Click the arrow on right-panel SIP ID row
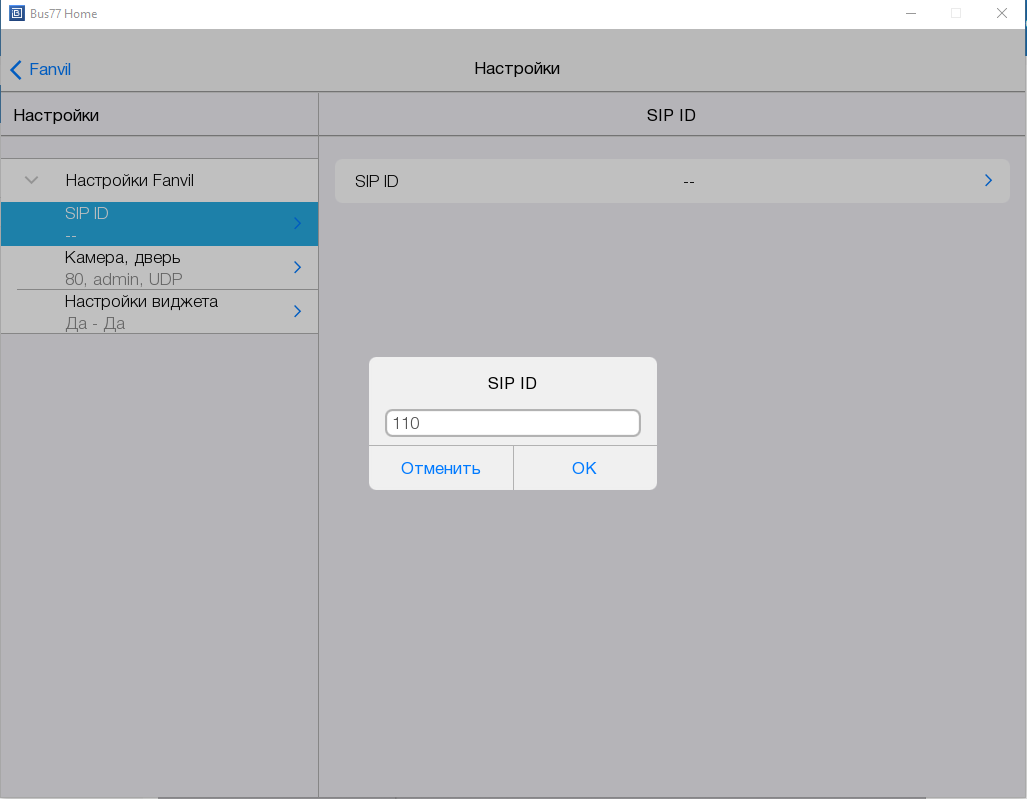Viewport: 1027px width, 799px height. click(988, 181)
